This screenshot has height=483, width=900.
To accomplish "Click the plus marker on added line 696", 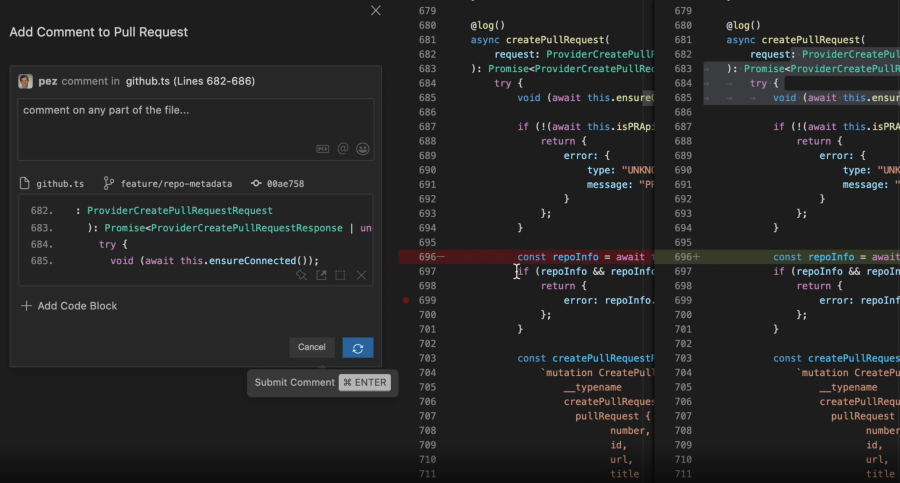I will click(x=697, y=257).
